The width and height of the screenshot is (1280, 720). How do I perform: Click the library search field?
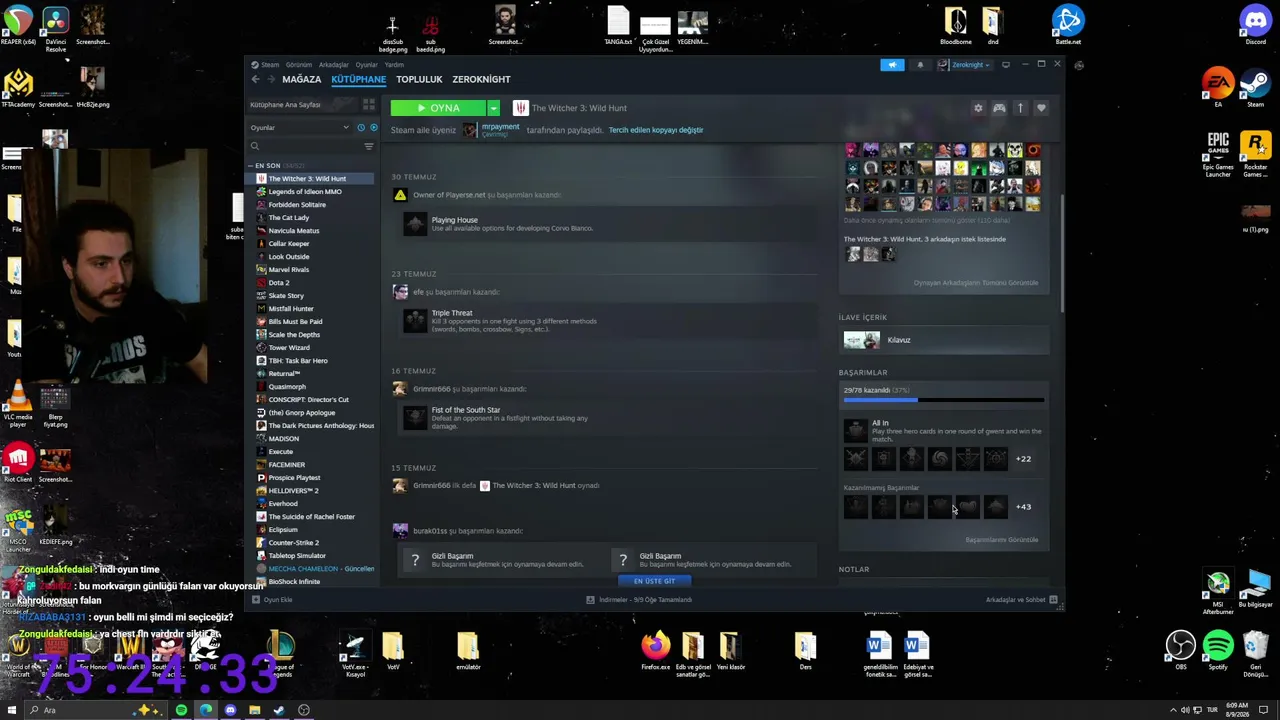[x=303, y=146]
